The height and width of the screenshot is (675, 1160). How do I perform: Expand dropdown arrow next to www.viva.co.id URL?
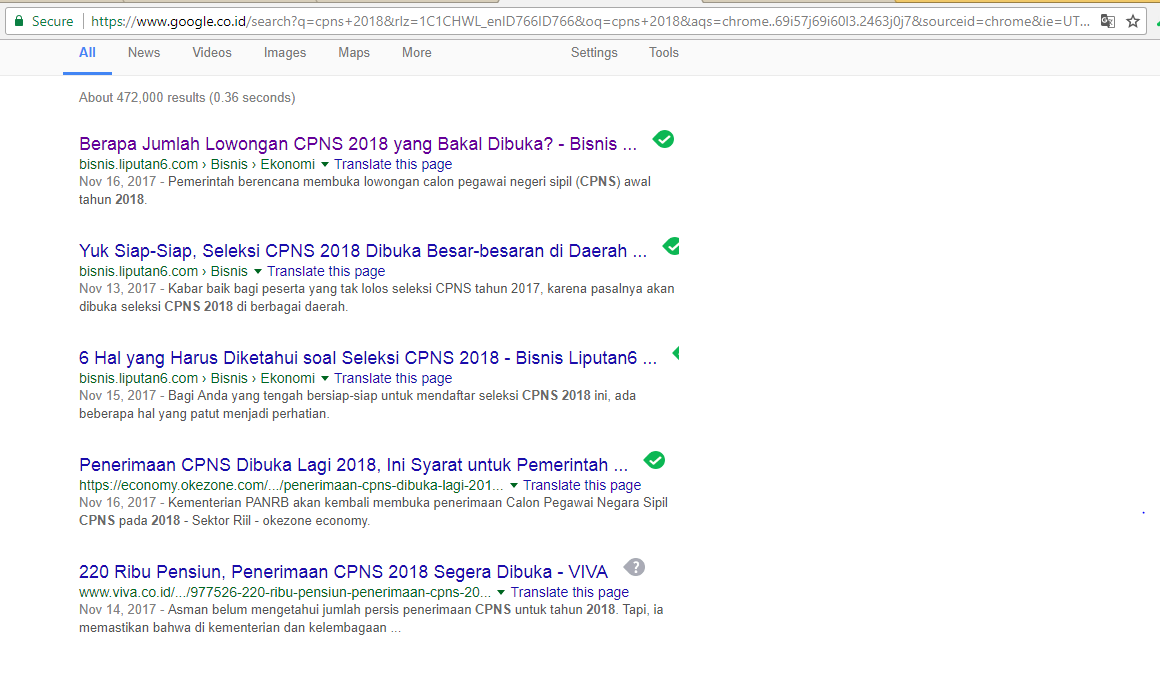click(x=501, y=593)
